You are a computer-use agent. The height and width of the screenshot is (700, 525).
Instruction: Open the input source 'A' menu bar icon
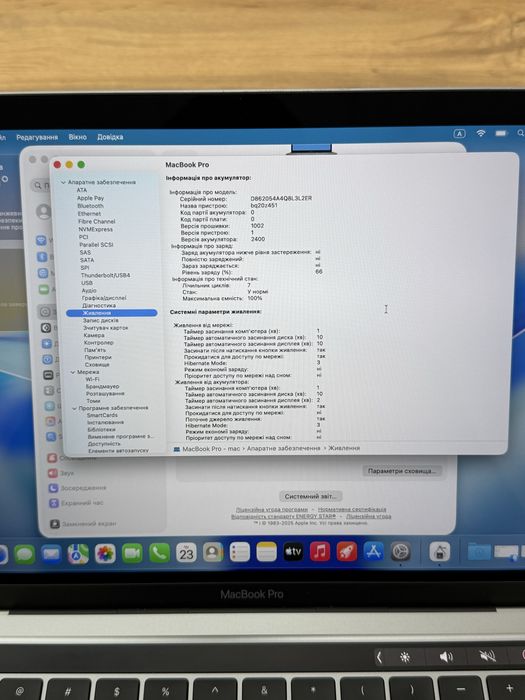click(x=459, y=133)
